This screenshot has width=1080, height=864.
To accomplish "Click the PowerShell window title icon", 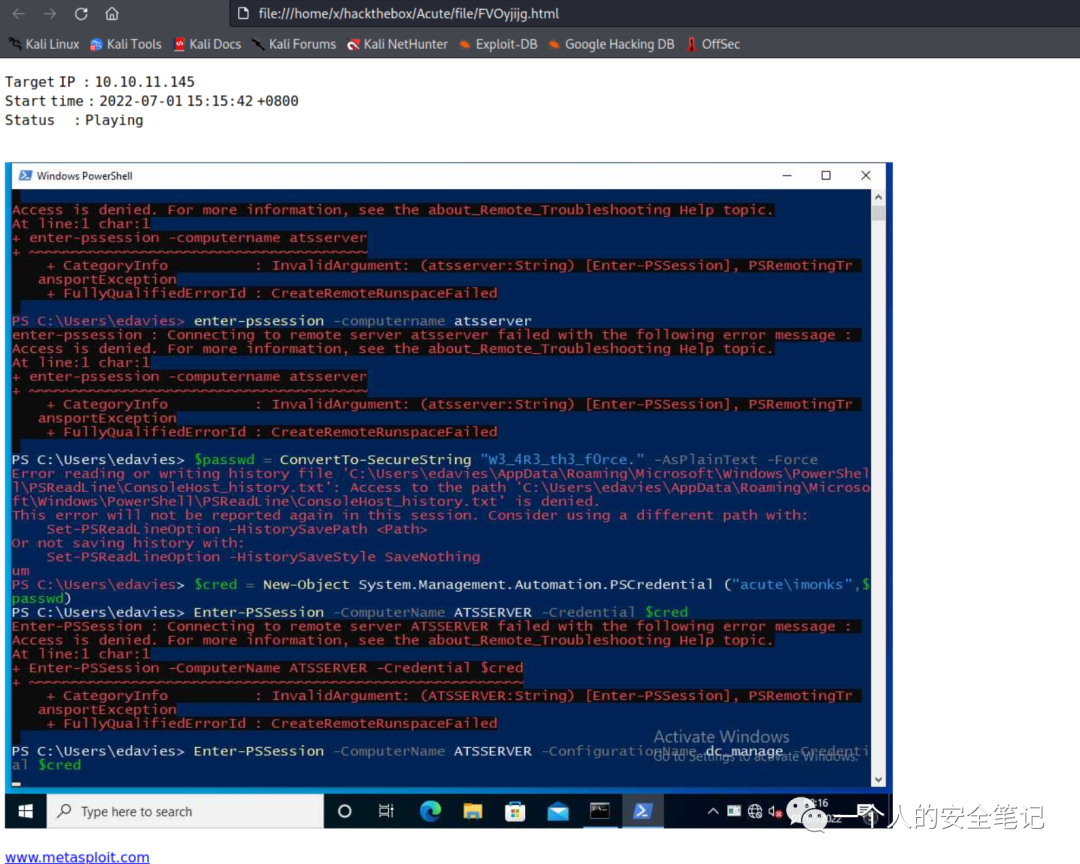I will pyautogui.click(x=25, y=176).
